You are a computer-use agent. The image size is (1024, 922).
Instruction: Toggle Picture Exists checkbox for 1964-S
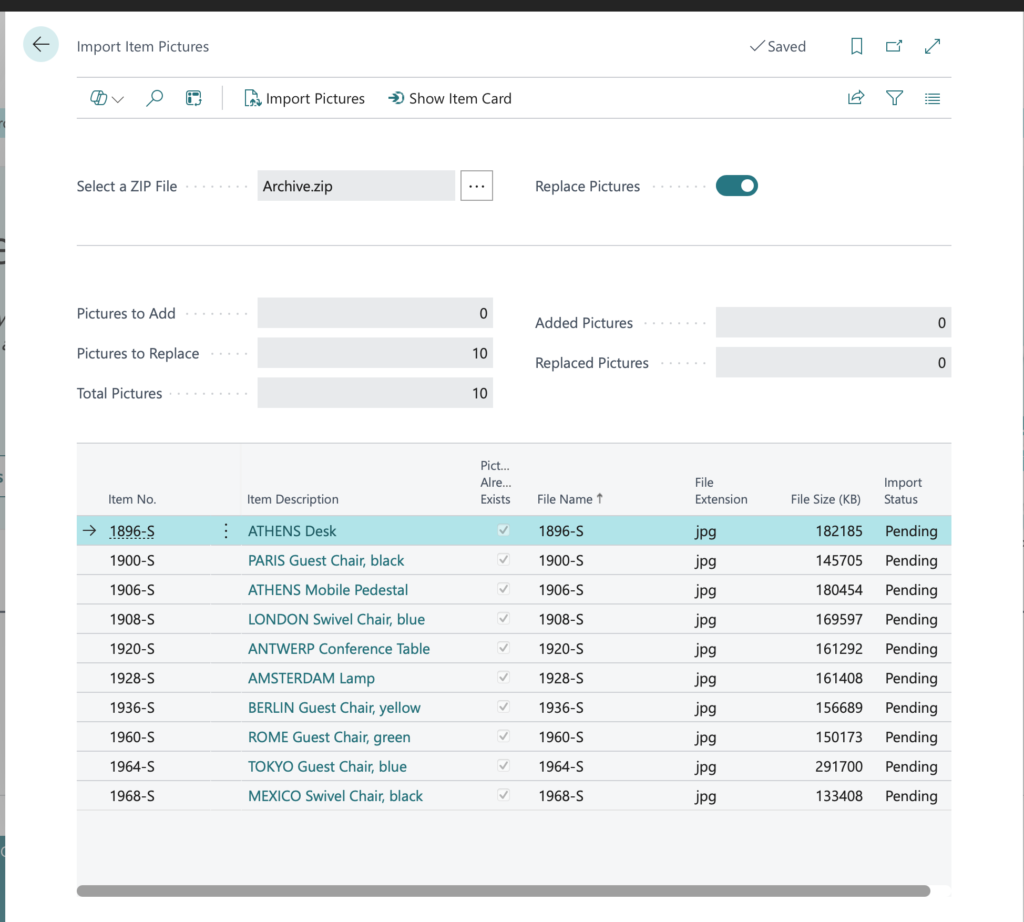503,765
